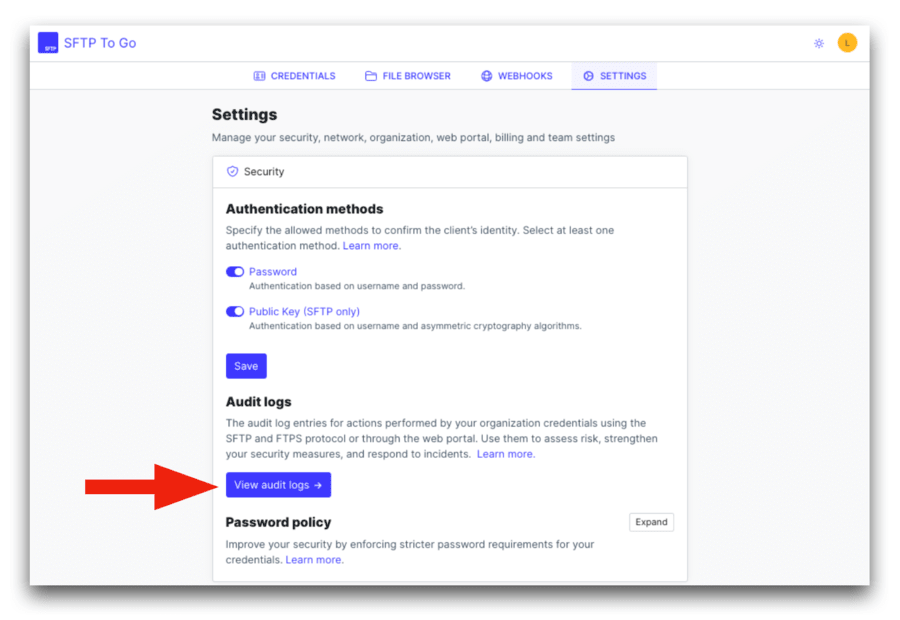Save the authentication method settings
900x620 pixels.
(x=246, y=365)
